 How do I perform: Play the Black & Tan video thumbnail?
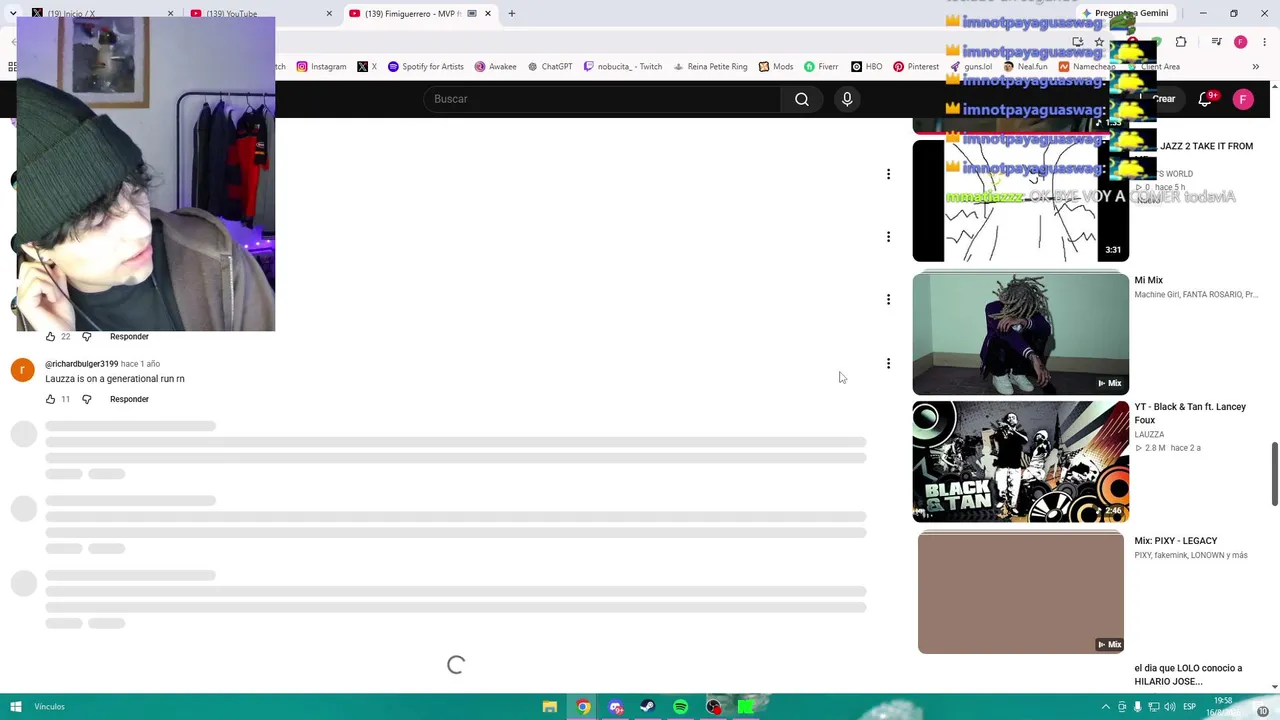point(1021,462)
